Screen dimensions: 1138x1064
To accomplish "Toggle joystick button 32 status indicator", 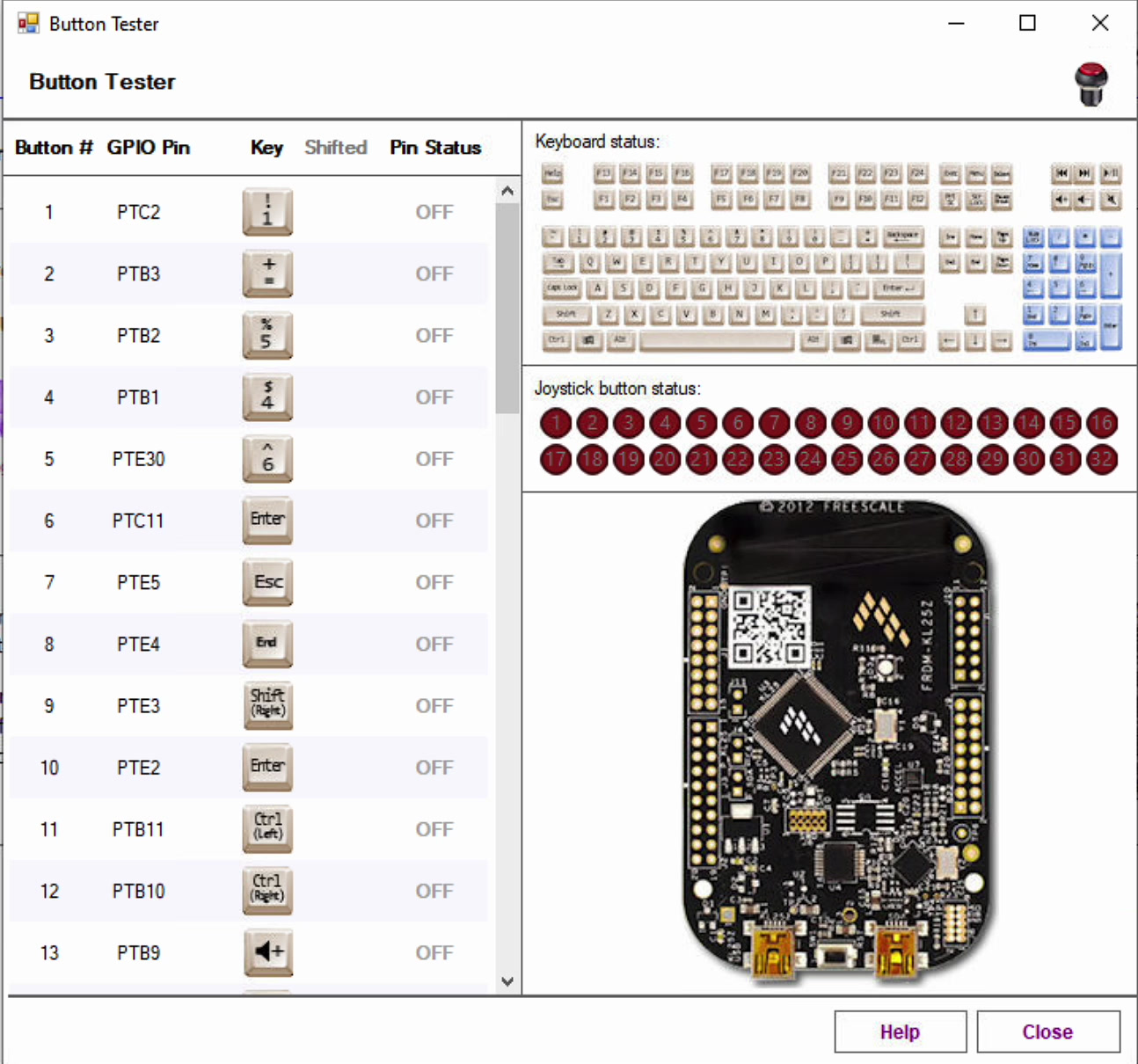I will pos(1101,459).
